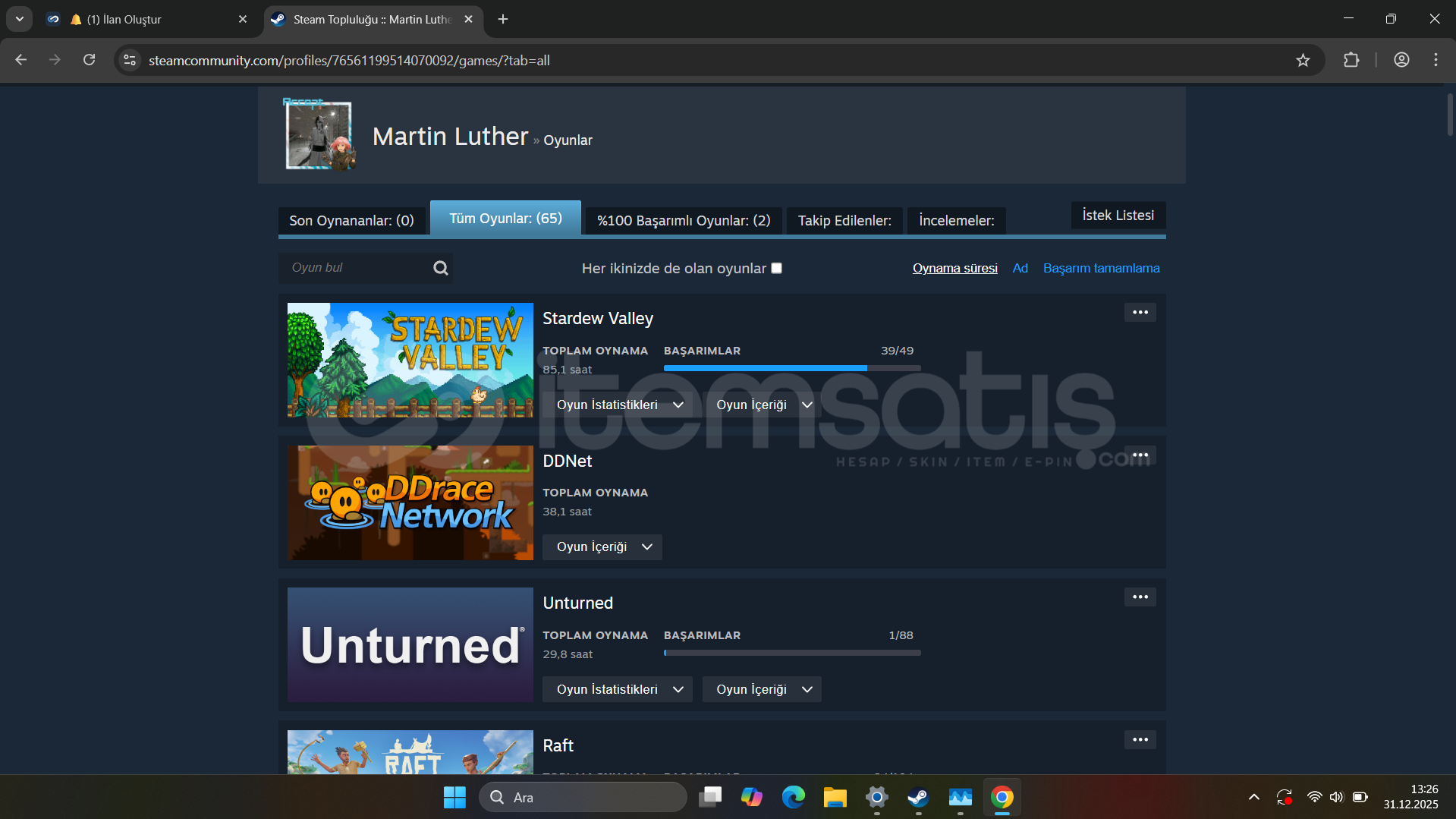Open the Stardew Valley title link
Viewport: 1456px width, 819px height.
(598, 319)
